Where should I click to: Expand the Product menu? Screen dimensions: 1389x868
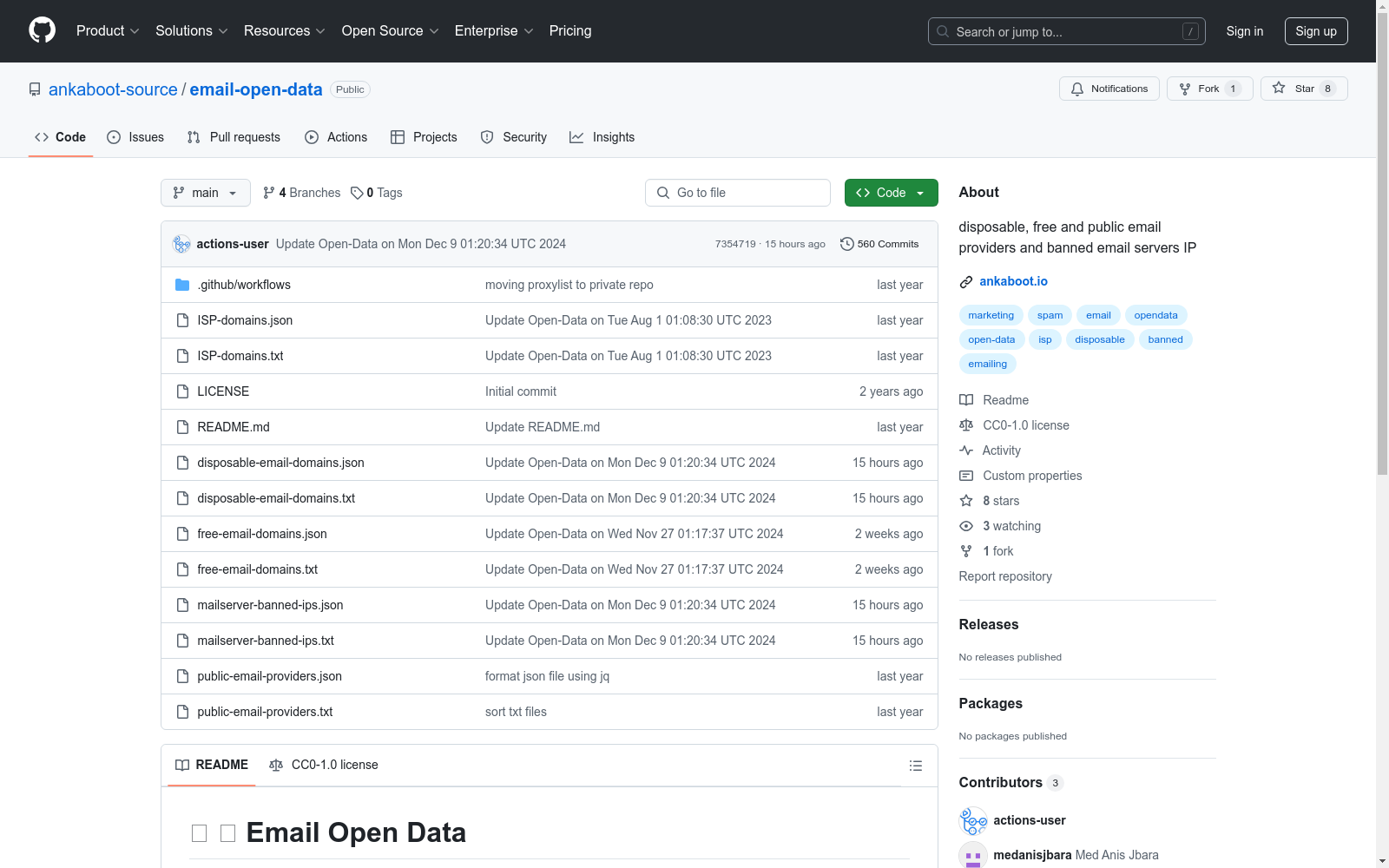pos(108,31)
